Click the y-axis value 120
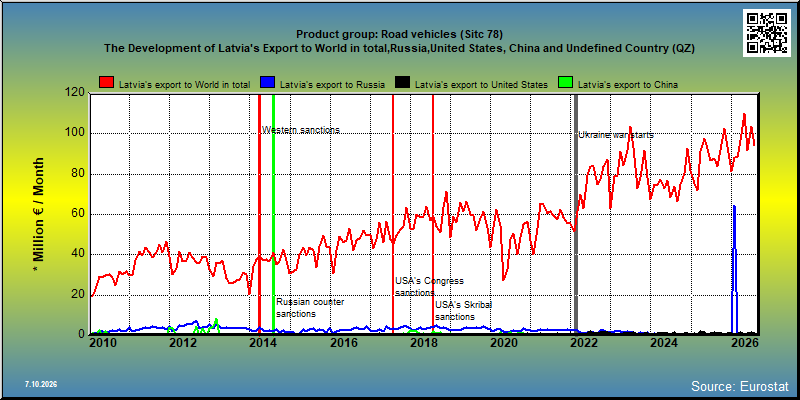 tap(76, 92)
